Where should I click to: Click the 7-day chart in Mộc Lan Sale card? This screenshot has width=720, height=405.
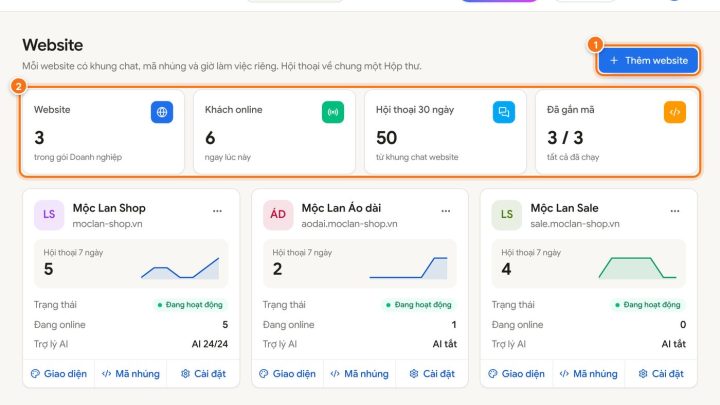[637, 268]
